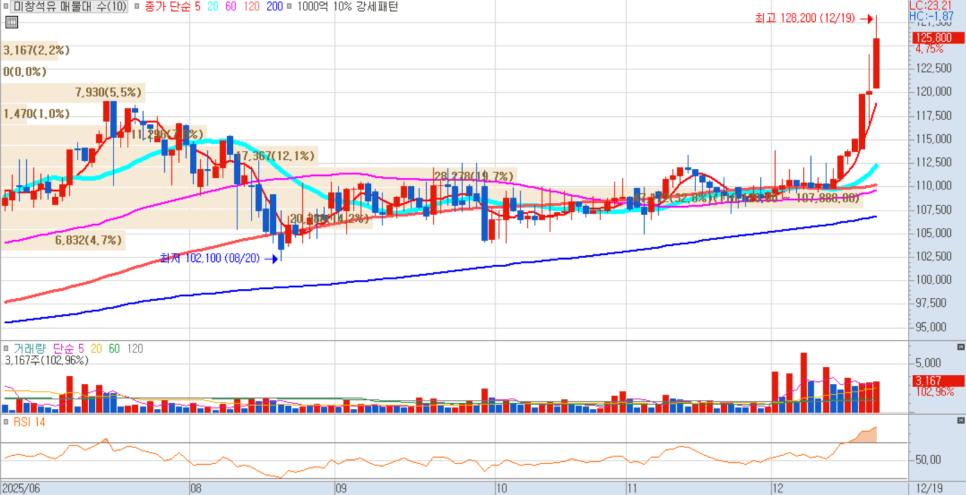Open the grid table icon below chart title

pos(11,23)
